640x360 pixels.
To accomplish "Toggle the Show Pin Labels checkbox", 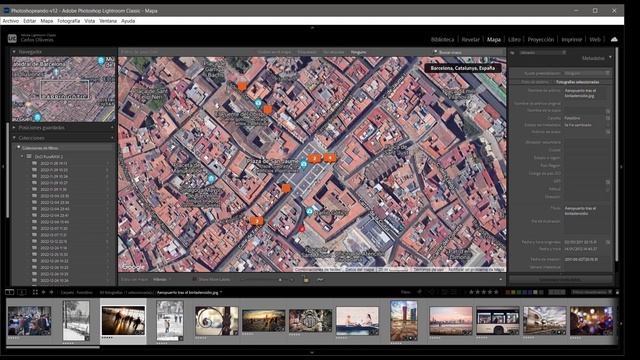I will [194, 280].
